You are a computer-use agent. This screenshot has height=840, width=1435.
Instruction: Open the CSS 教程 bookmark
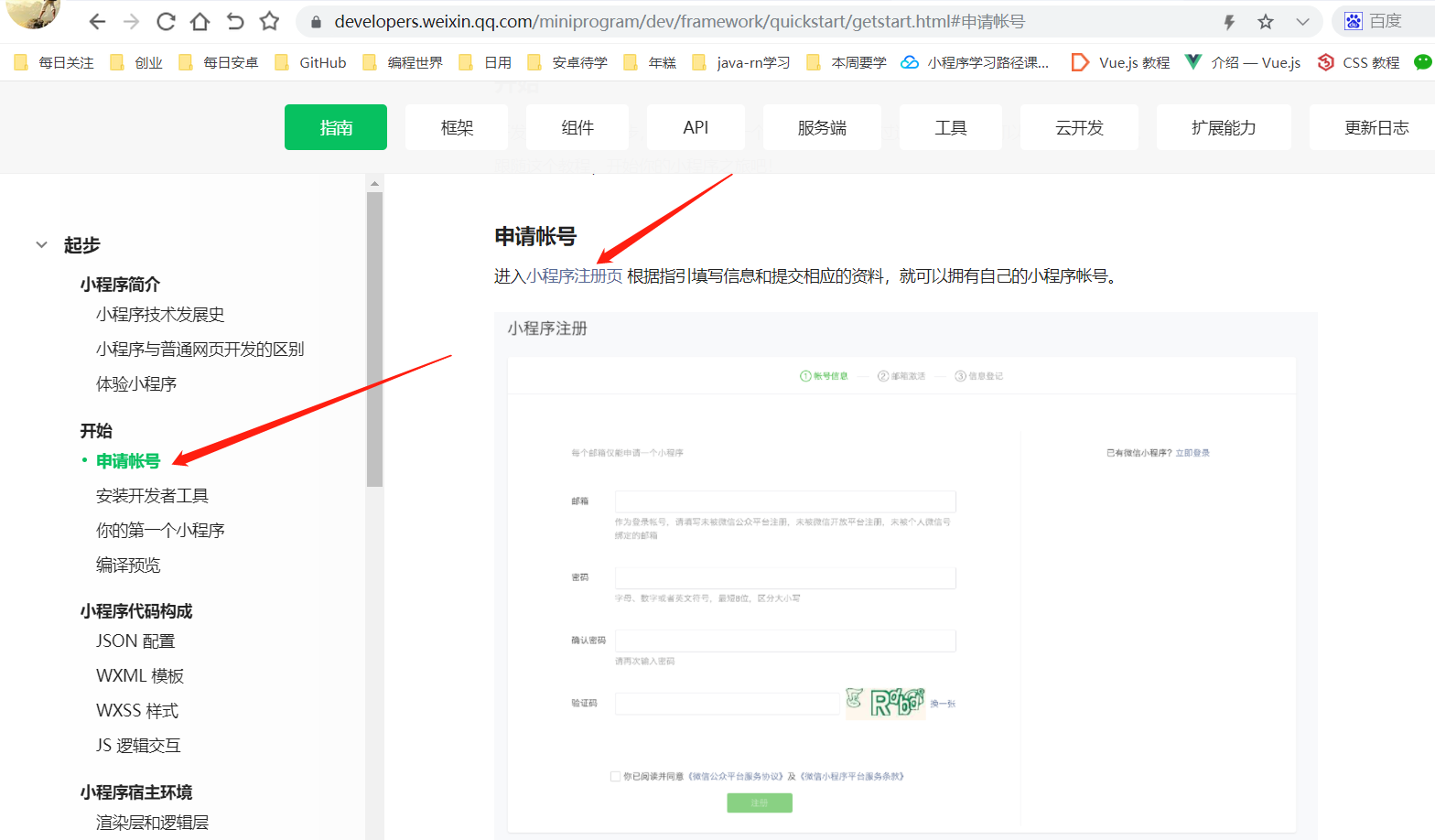[x=1359, y=62]
